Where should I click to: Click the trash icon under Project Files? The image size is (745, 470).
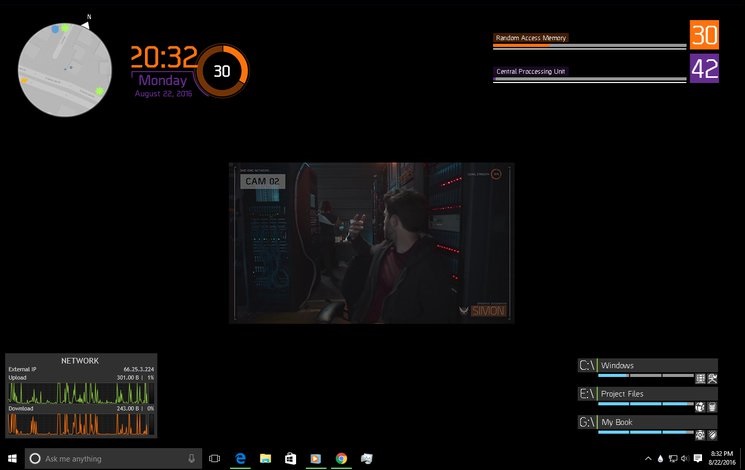pos(712,407)
